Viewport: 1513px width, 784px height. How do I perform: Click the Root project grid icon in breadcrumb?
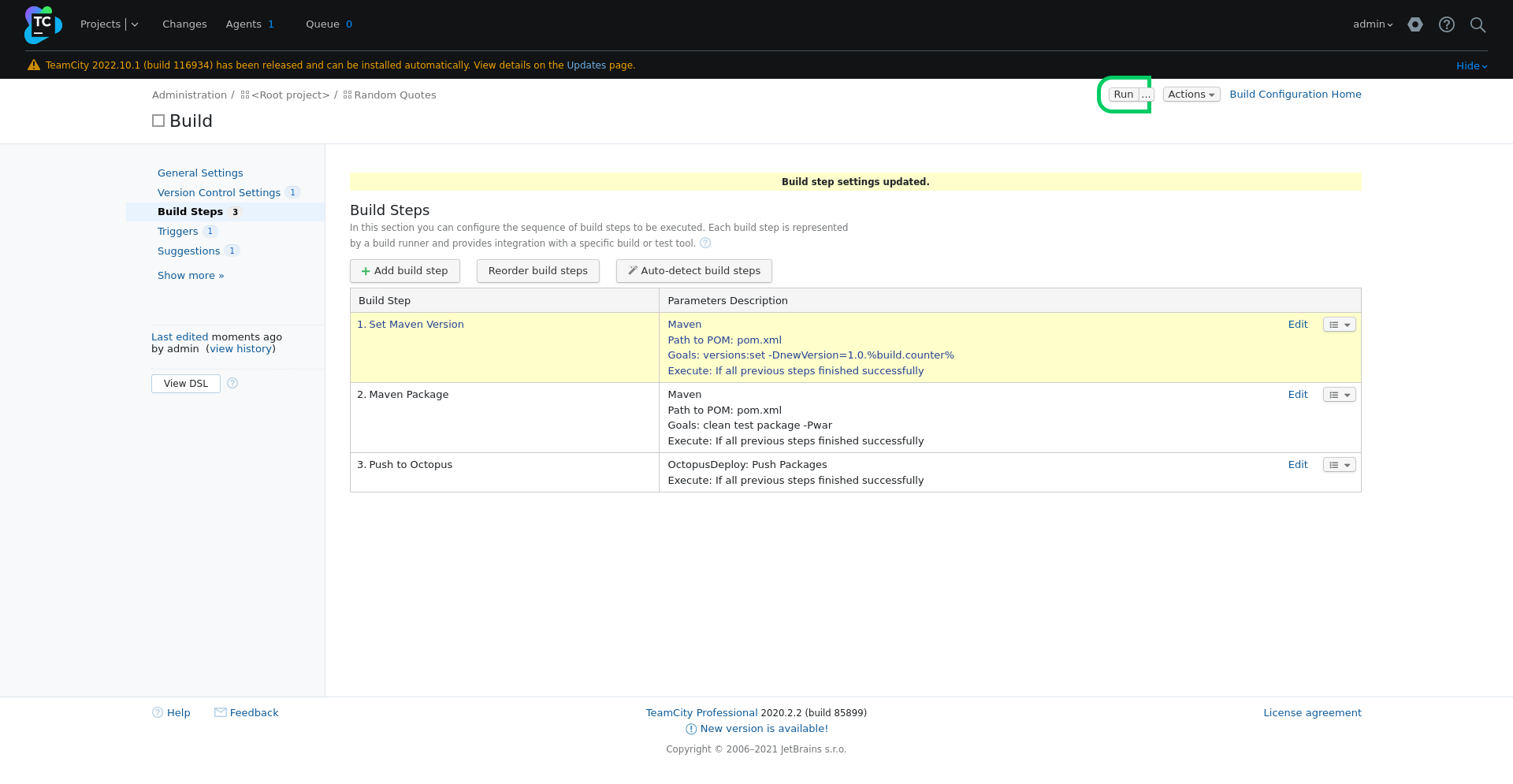245,95
